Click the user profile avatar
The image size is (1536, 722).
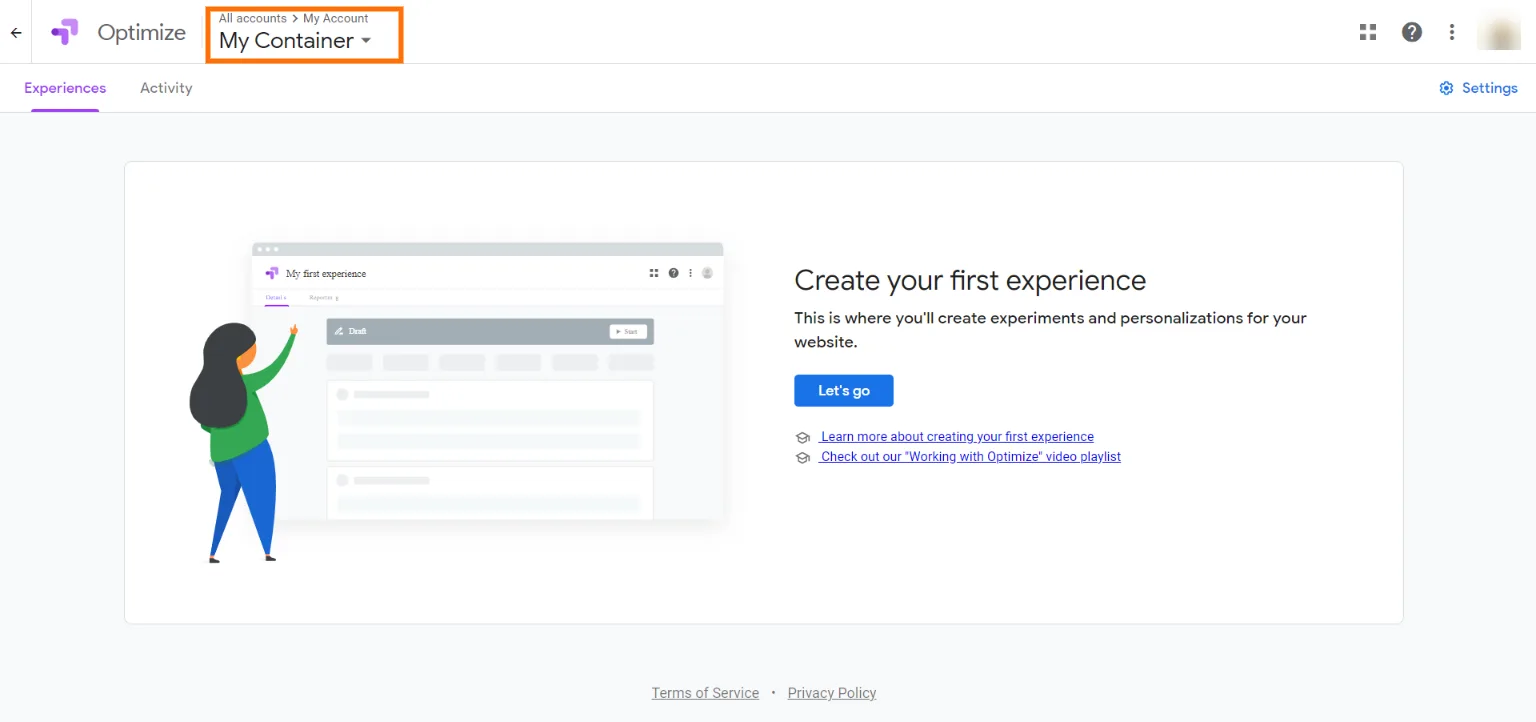[x=1498, y=32]
